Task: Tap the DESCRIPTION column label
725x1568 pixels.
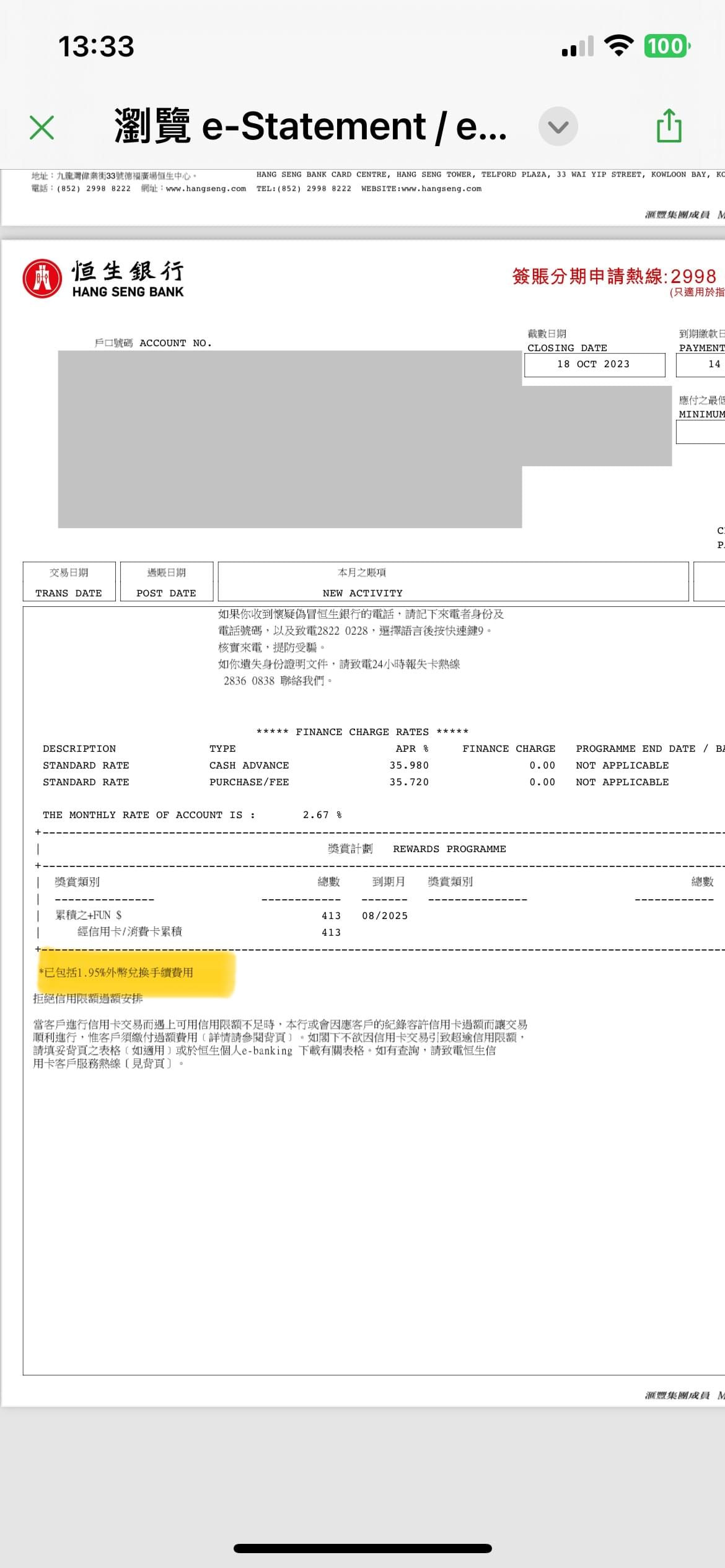Action: [79, 749]
